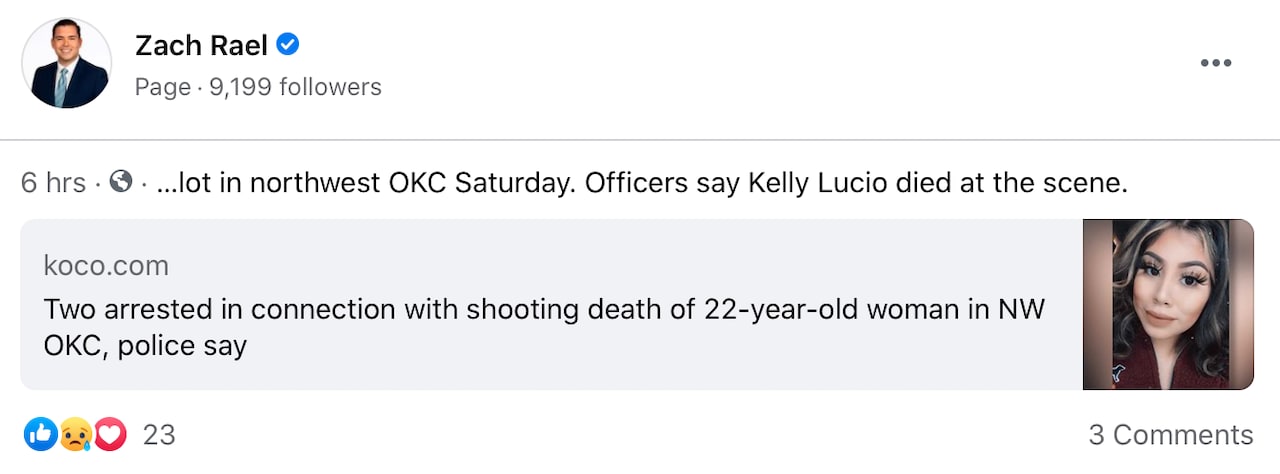This screenshot has width=1280, height=474.
Task: Click the blue verified badge
Action: [288, 44]
